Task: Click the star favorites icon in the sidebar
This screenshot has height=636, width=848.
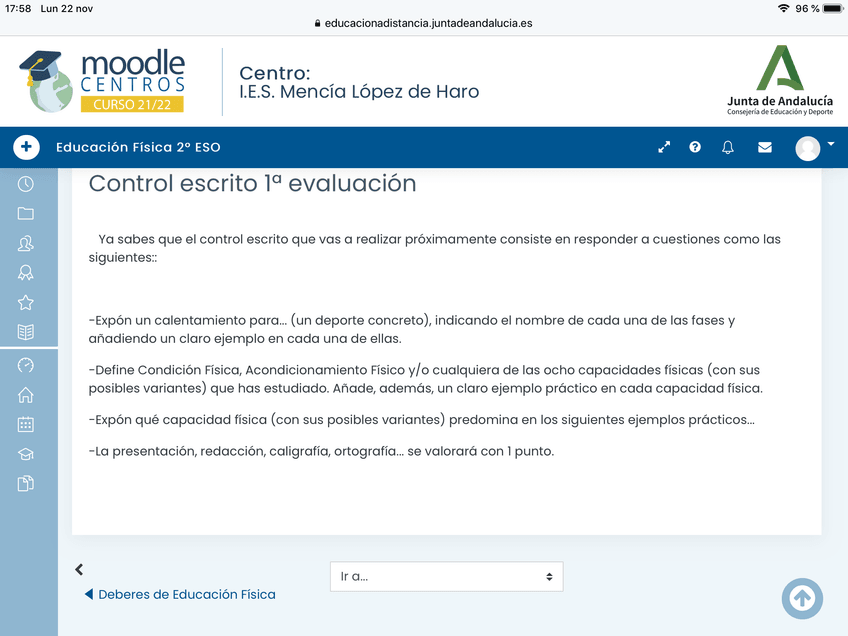Action: 27,302
